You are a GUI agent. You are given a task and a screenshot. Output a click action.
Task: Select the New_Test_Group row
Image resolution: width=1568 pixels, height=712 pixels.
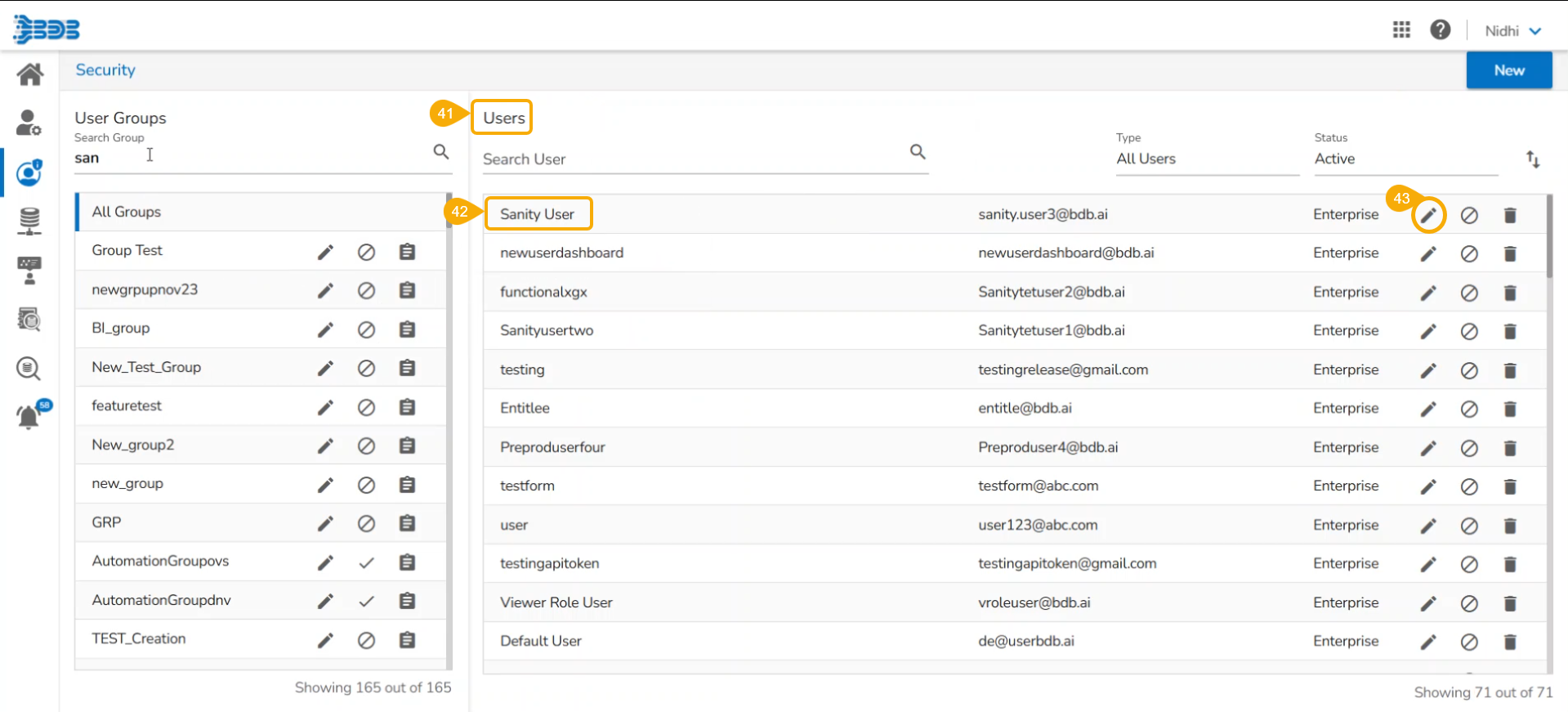(146, 367)
